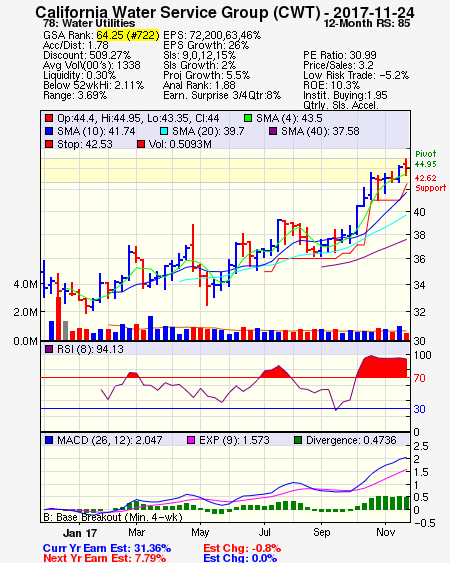Click the 'Anal Rank: 1.88' text

pyautogui.click(x=199, y=85)
